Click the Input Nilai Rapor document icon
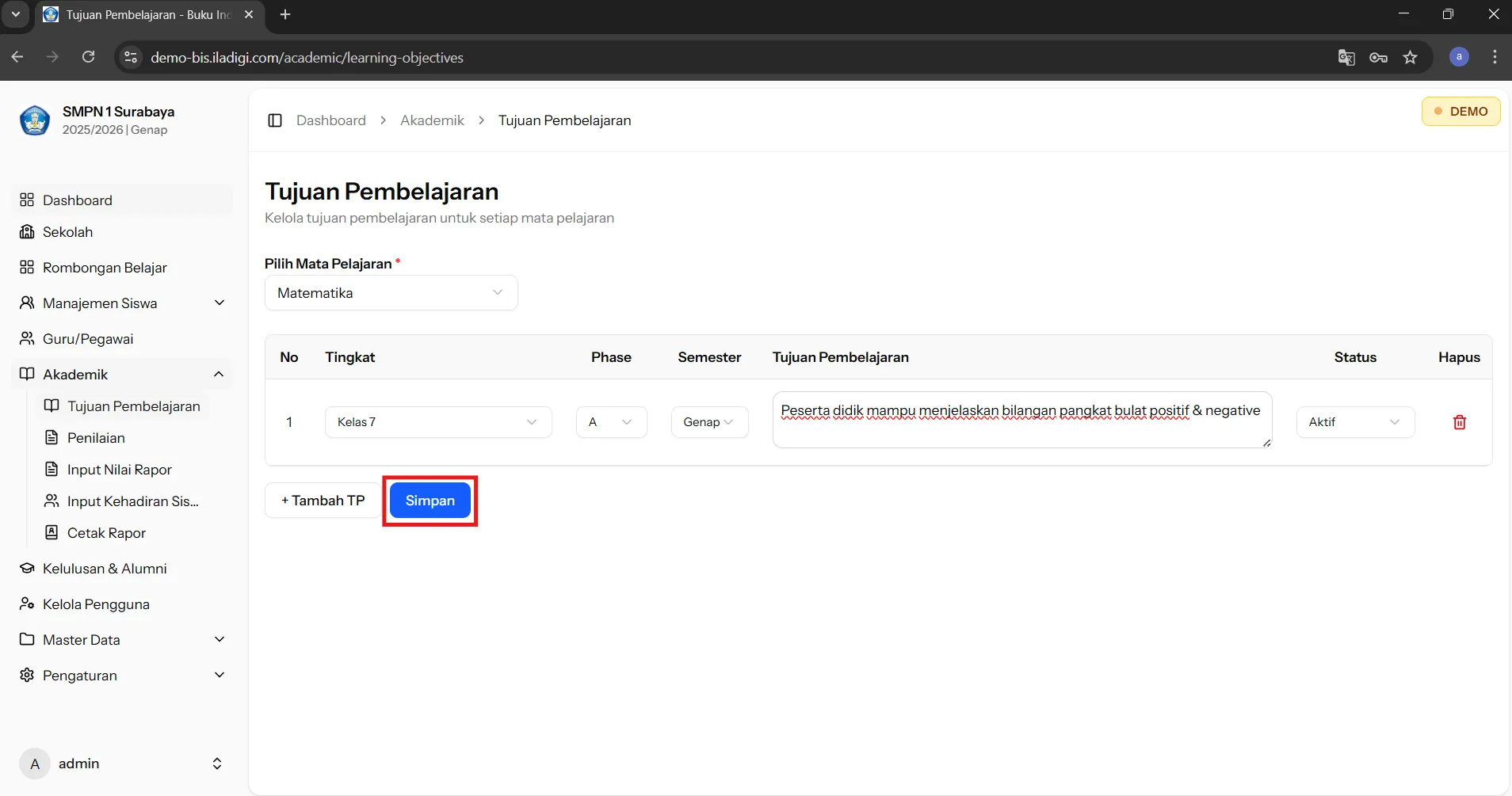 (x=52, y=469)
